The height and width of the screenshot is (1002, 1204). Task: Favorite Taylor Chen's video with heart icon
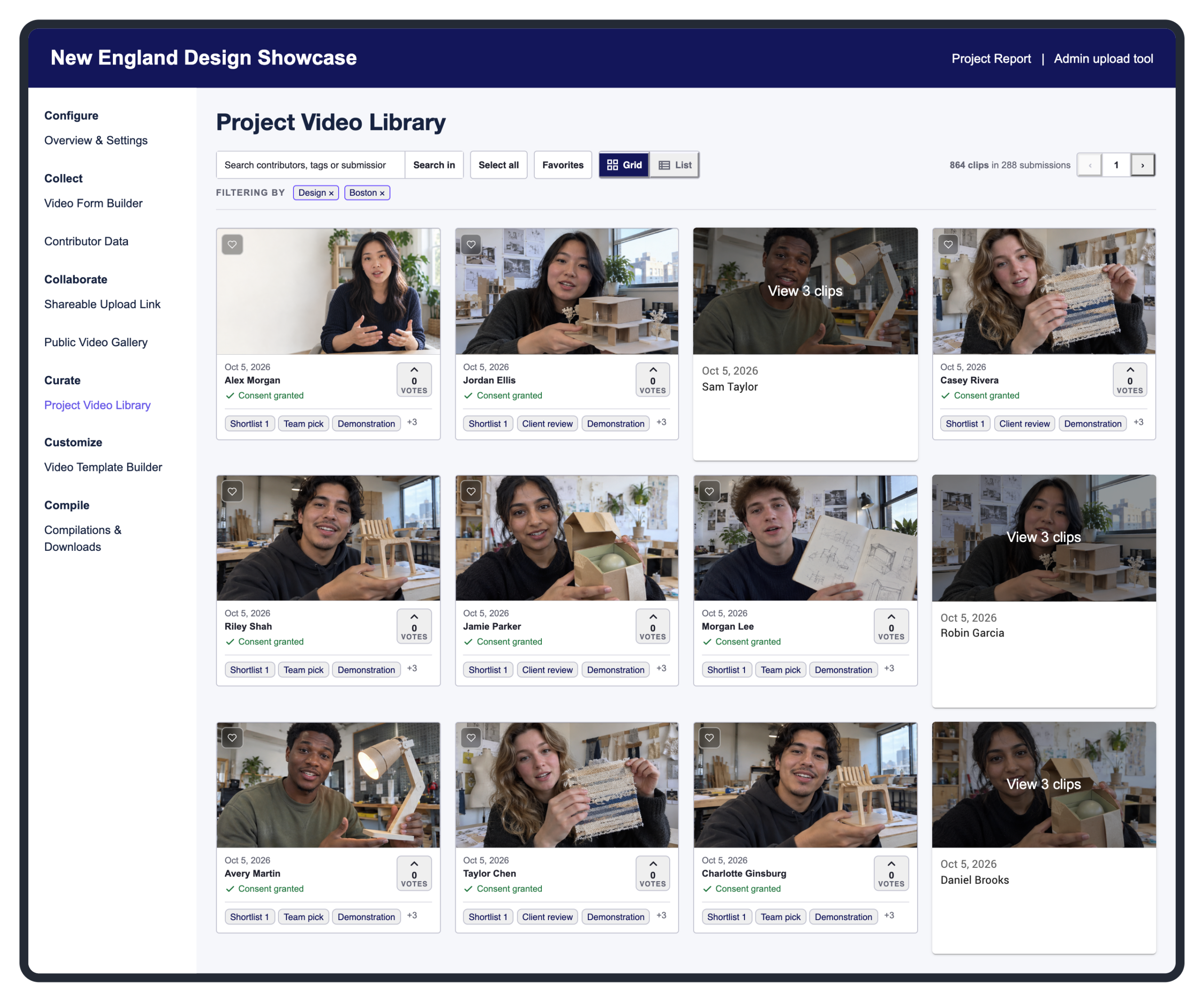tap(471, 738)
